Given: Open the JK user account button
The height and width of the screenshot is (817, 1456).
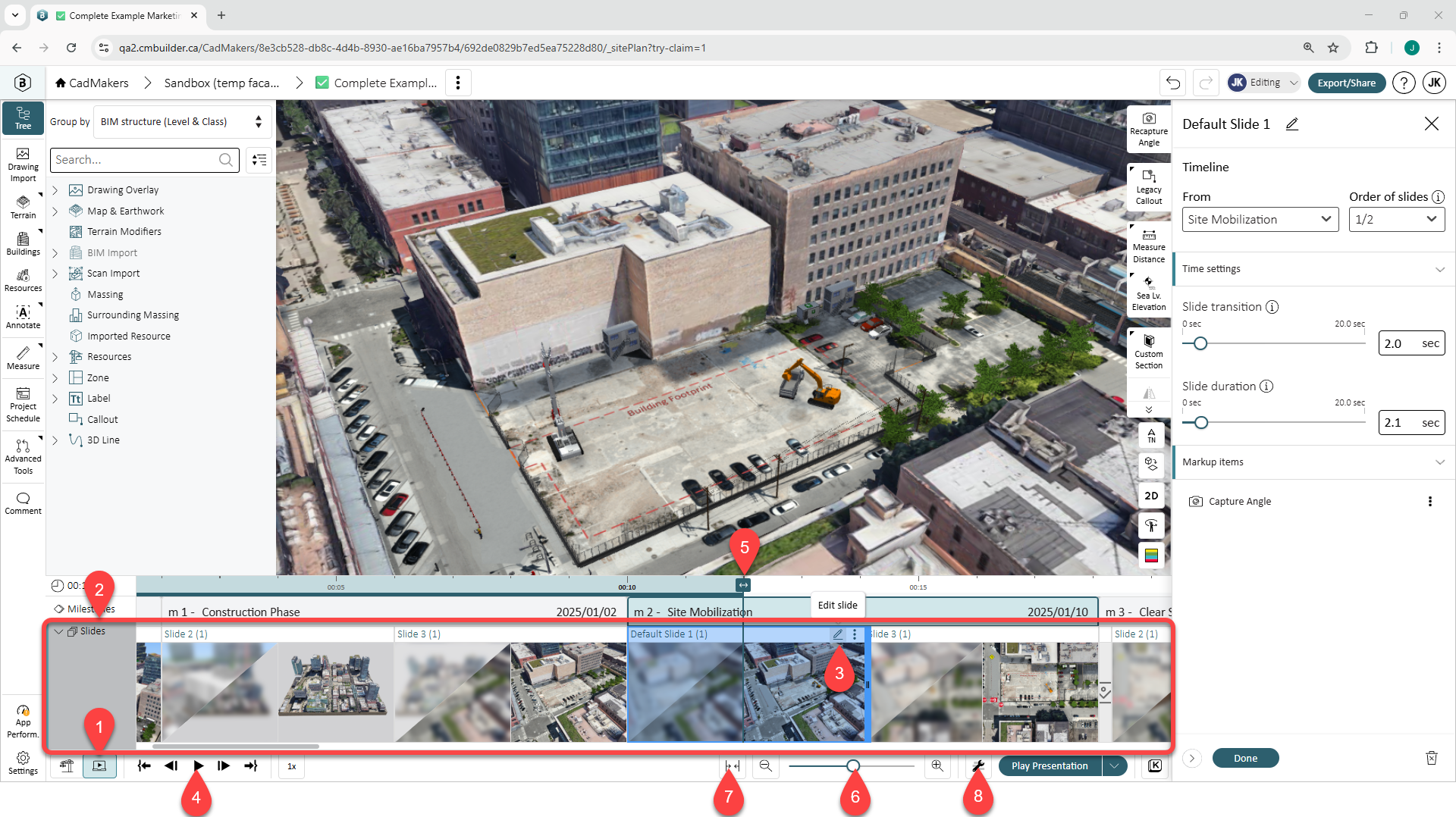Looking at the screenshot, I should (x=1434, y=83).
